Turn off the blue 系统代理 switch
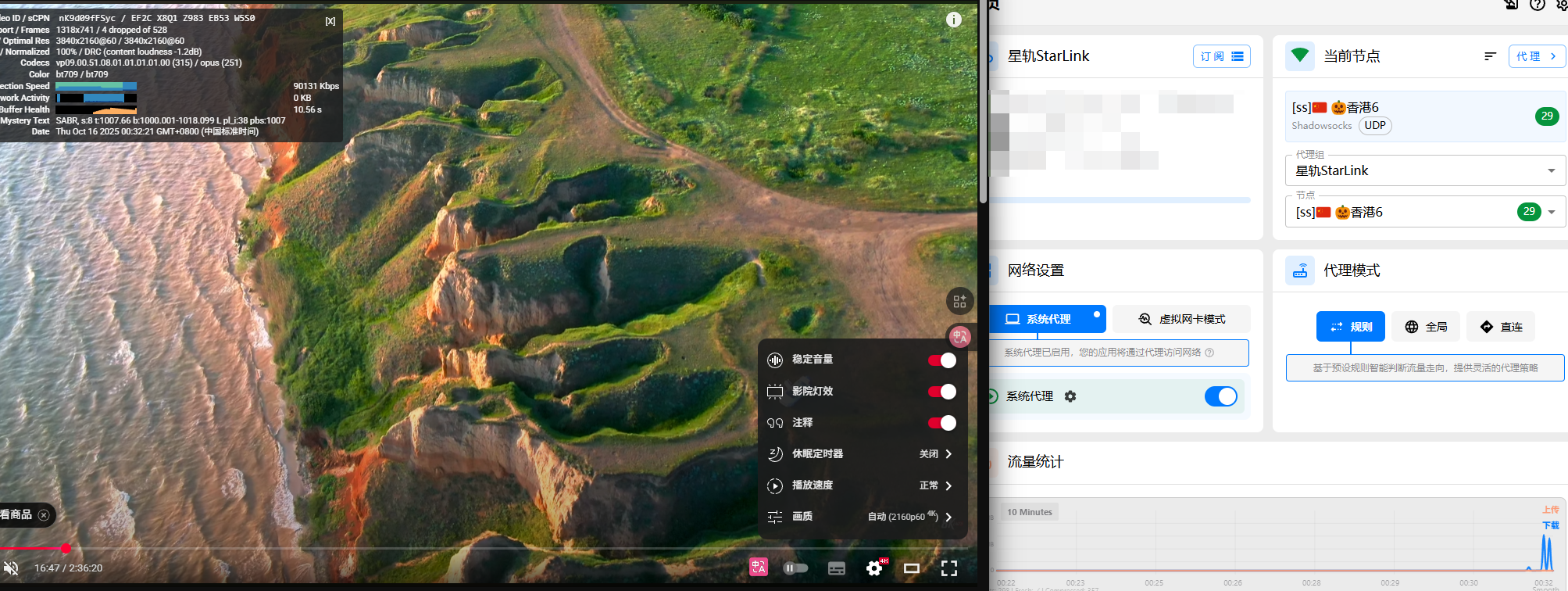Image resolution: width=1568 pixels, height=591 pixels. (x=1220, y=396)
